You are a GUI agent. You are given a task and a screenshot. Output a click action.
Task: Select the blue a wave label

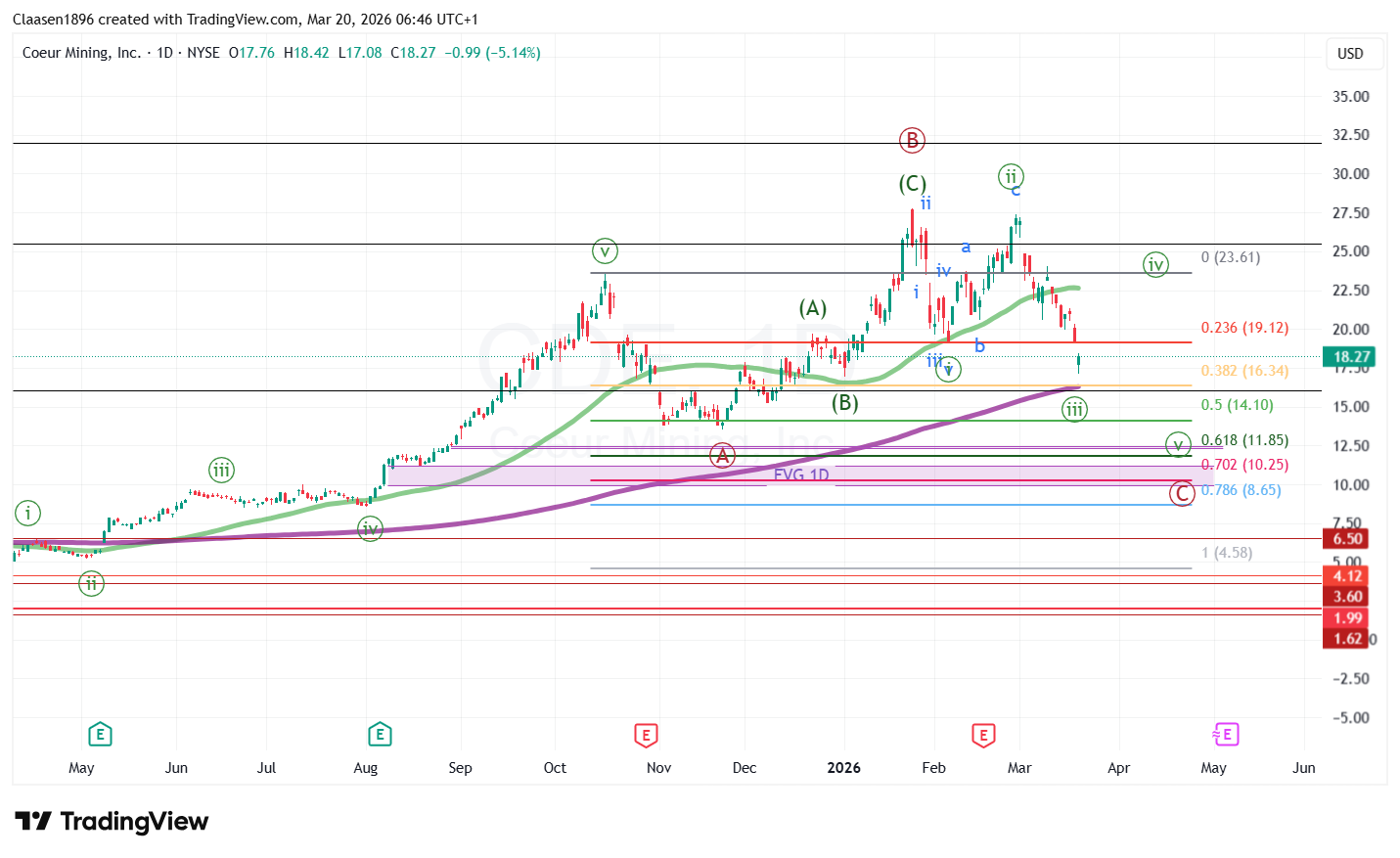[966, 248]
